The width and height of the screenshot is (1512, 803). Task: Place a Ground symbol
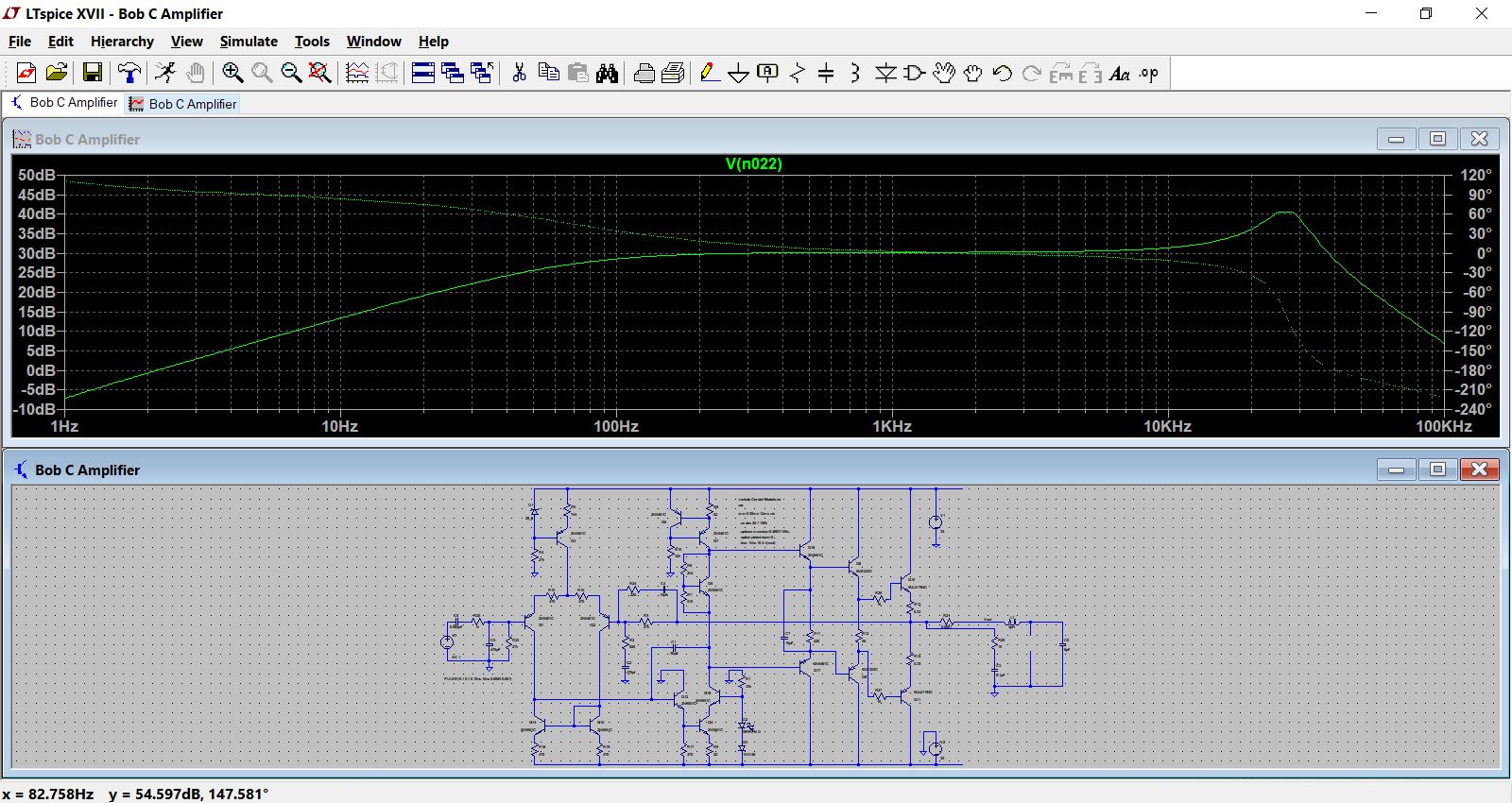point(739,73)
